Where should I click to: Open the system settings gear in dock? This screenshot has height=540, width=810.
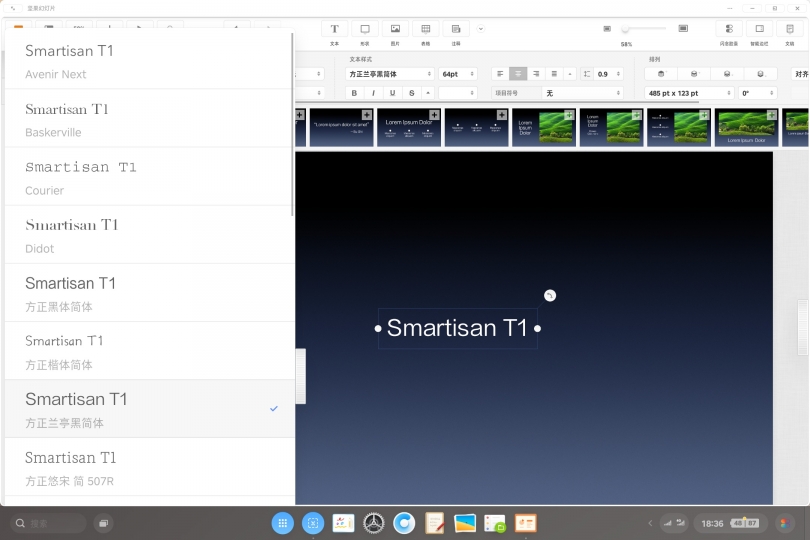coord(373,523)
